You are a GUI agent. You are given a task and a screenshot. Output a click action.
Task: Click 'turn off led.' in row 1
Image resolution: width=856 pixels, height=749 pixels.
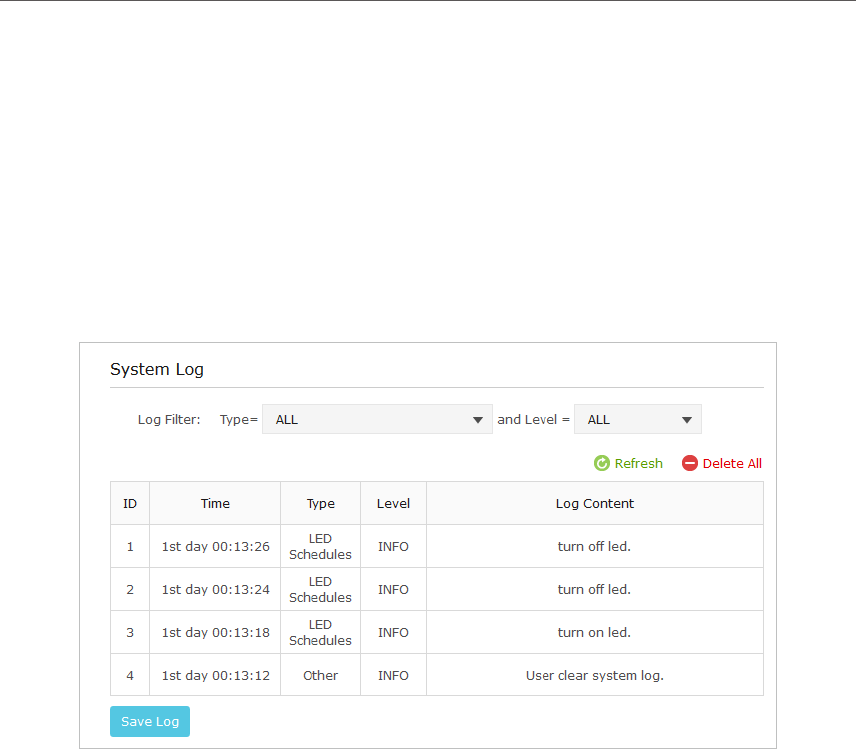(x=594, y=546)
